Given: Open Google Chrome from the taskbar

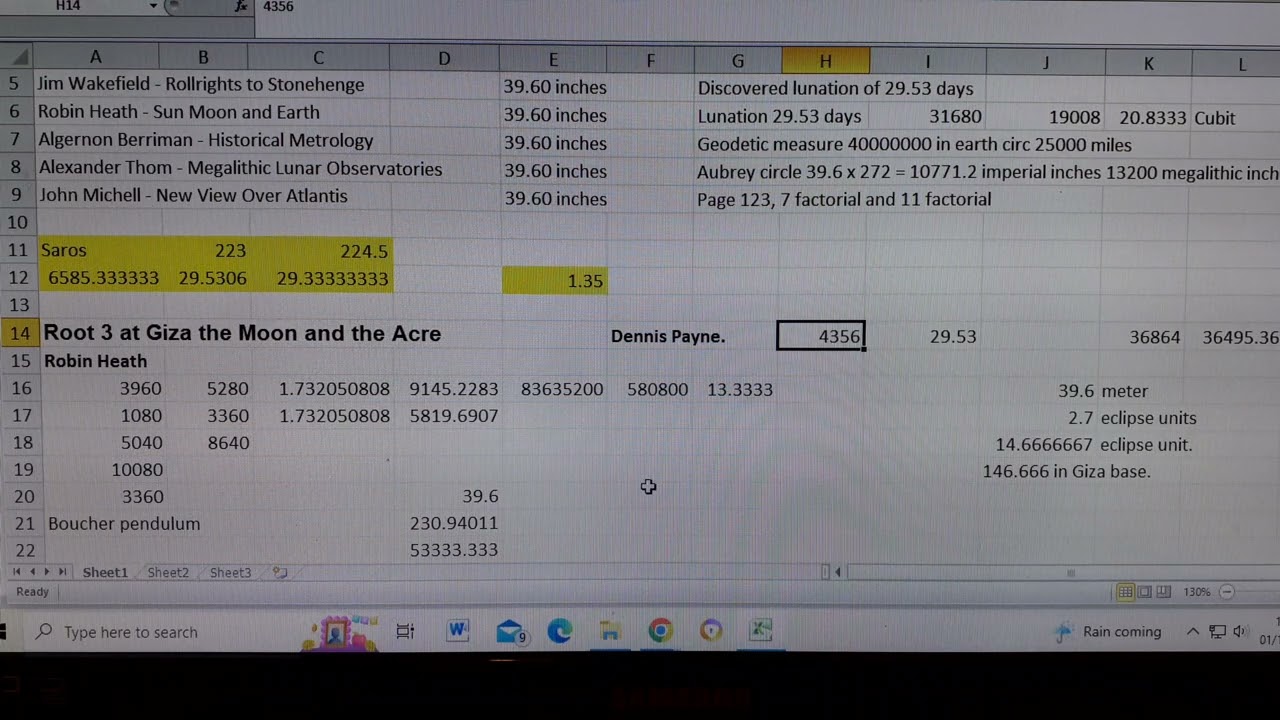Looking at the screenshot, I should coord(660,631).
